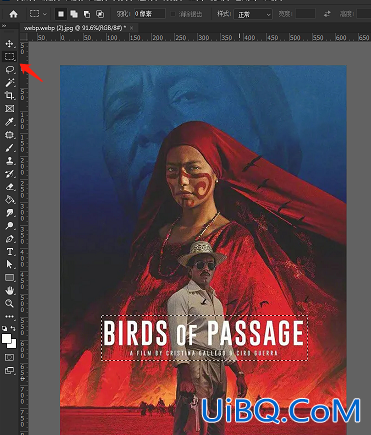The height and width of the screenshot is (435, 371).
Task: Select the History Brush tool
Action: click(x=9, y=174)
